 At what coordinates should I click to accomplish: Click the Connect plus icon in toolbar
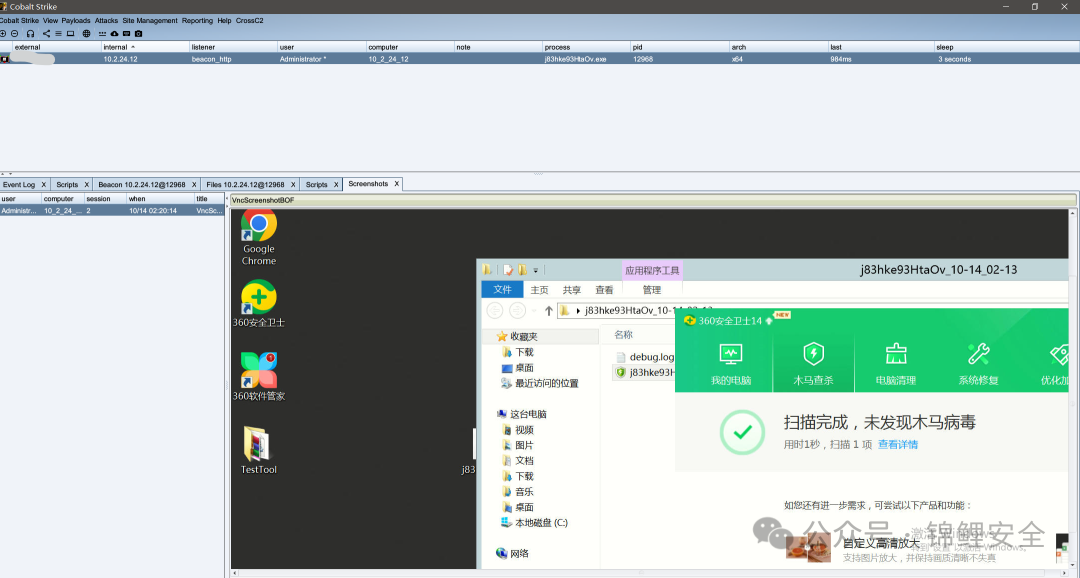pos(3,33)
